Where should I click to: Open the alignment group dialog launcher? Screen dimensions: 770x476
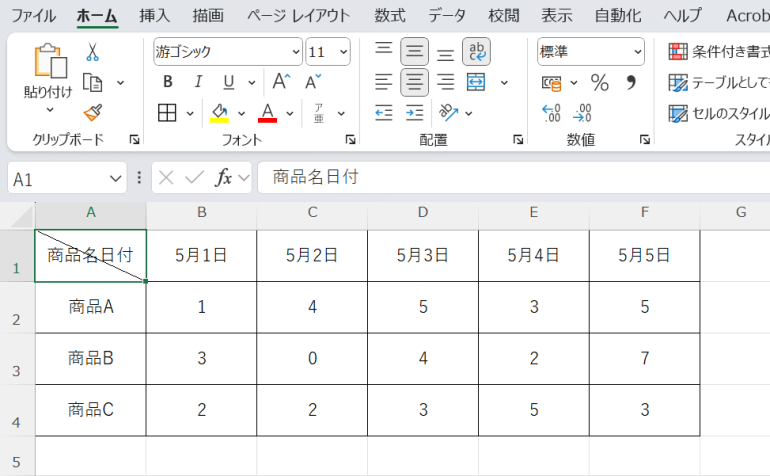tap(518, 140)
